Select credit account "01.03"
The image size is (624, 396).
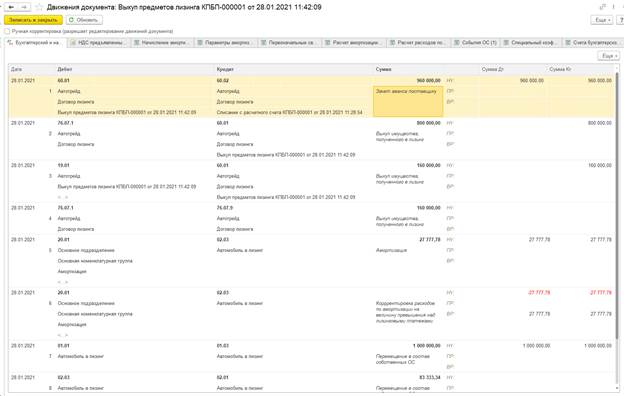pyautogui.click(x=222, y=345)
